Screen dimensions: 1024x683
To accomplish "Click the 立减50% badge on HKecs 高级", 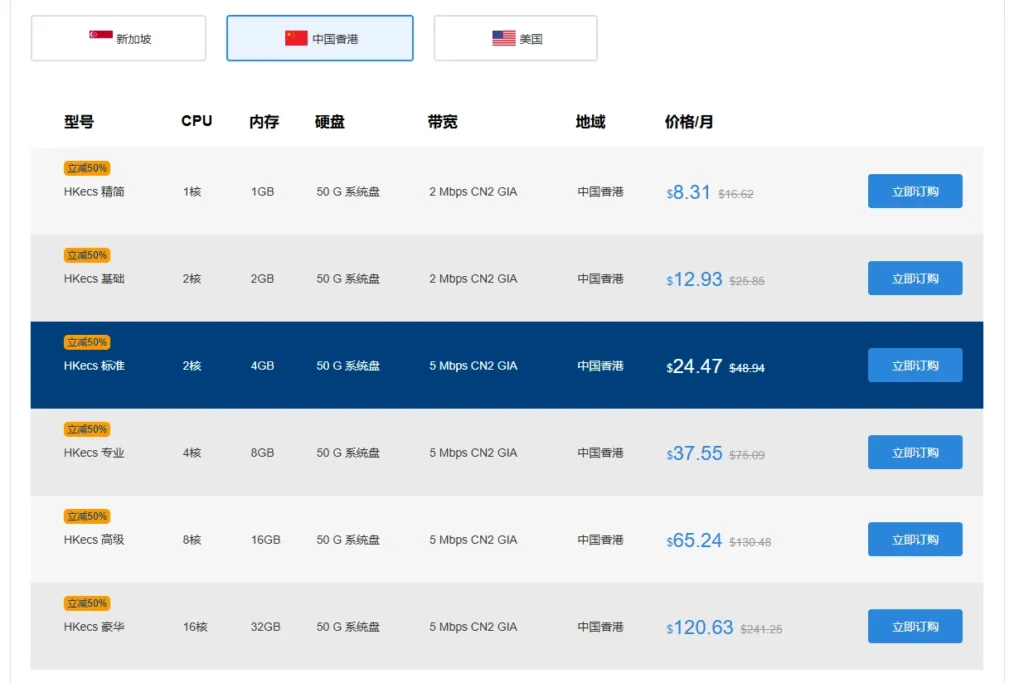I will (87, 516).
